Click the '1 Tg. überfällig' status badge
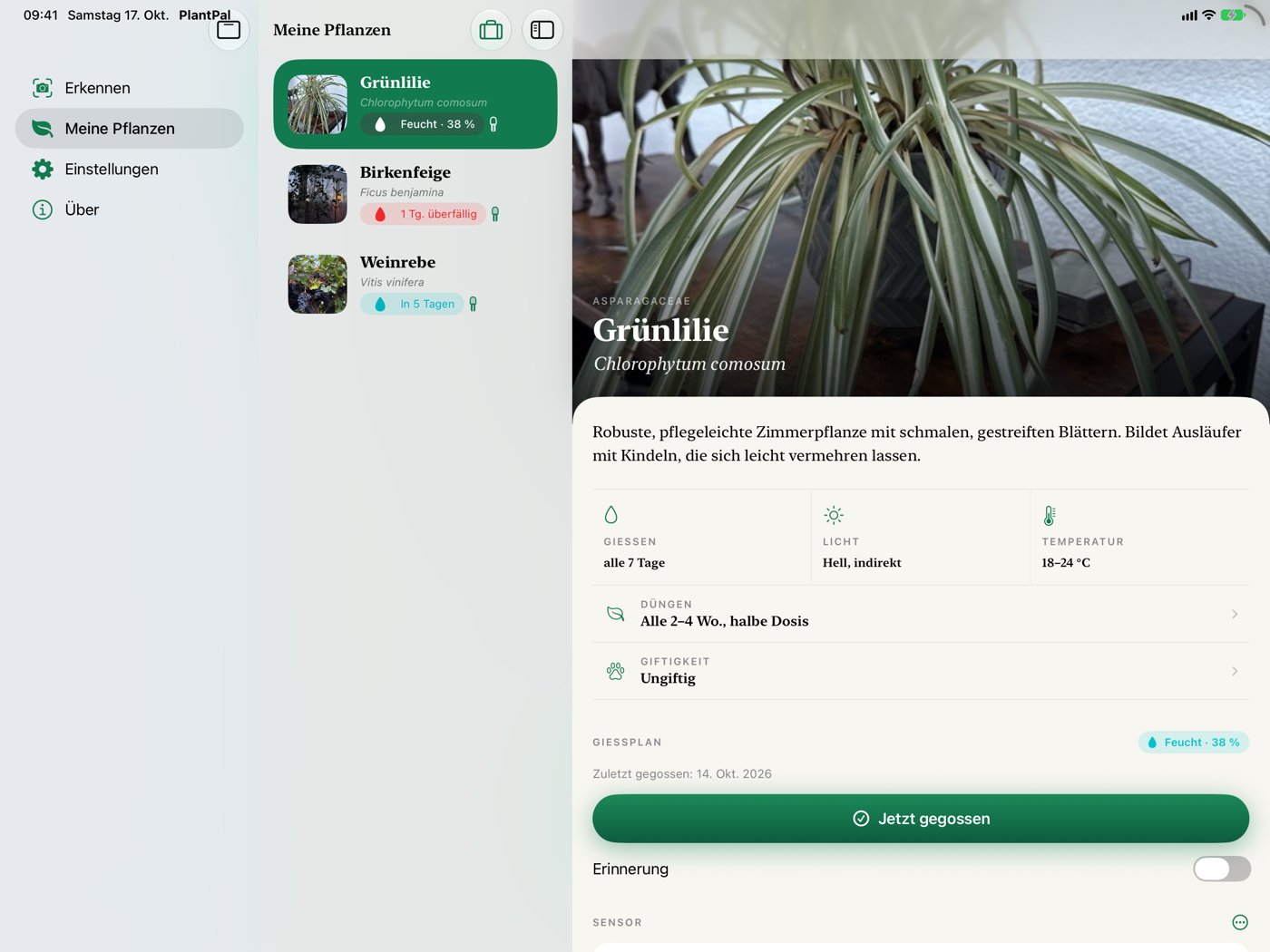Screen dimensions: 1270x952 tap(424, 214)
